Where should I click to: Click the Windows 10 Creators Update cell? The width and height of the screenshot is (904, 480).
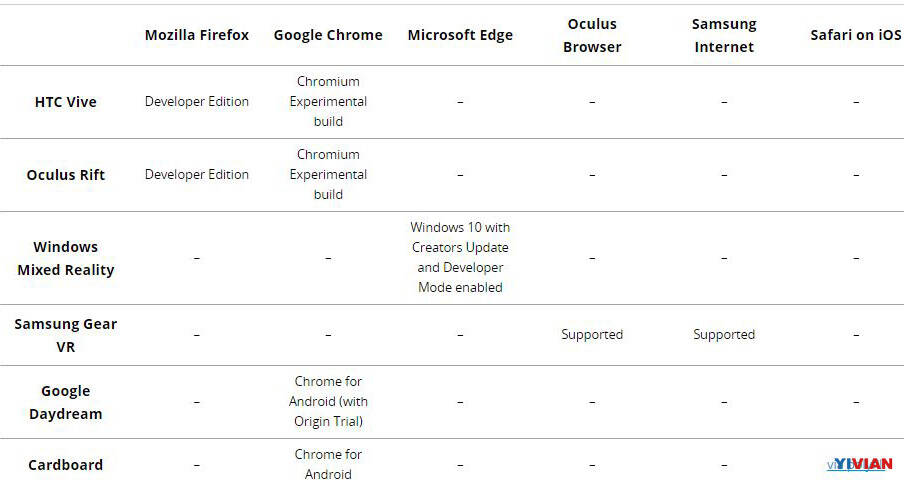[460, 258]
